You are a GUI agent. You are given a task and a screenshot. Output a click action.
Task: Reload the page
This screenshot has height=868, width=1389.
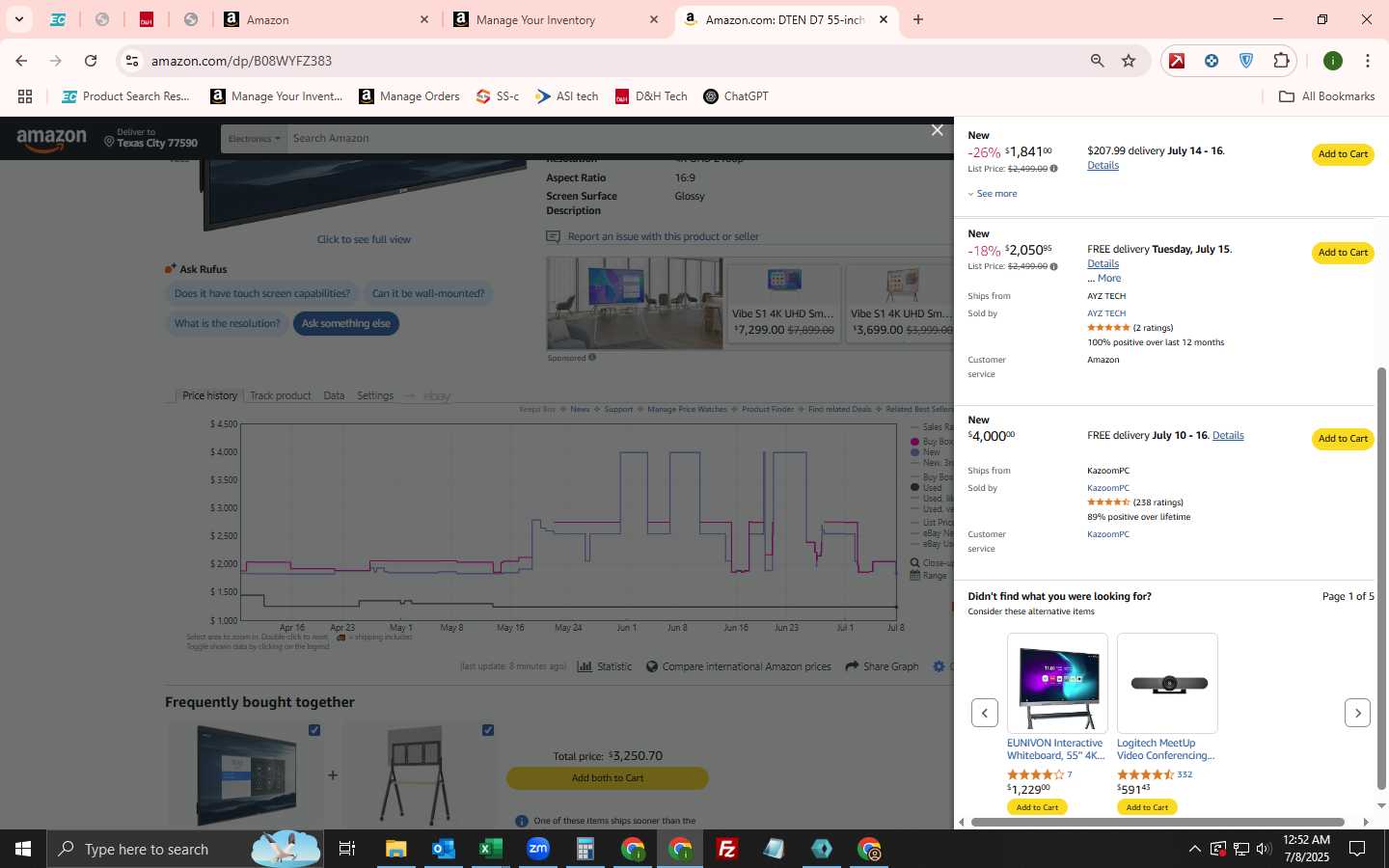(x=91, y=61)
